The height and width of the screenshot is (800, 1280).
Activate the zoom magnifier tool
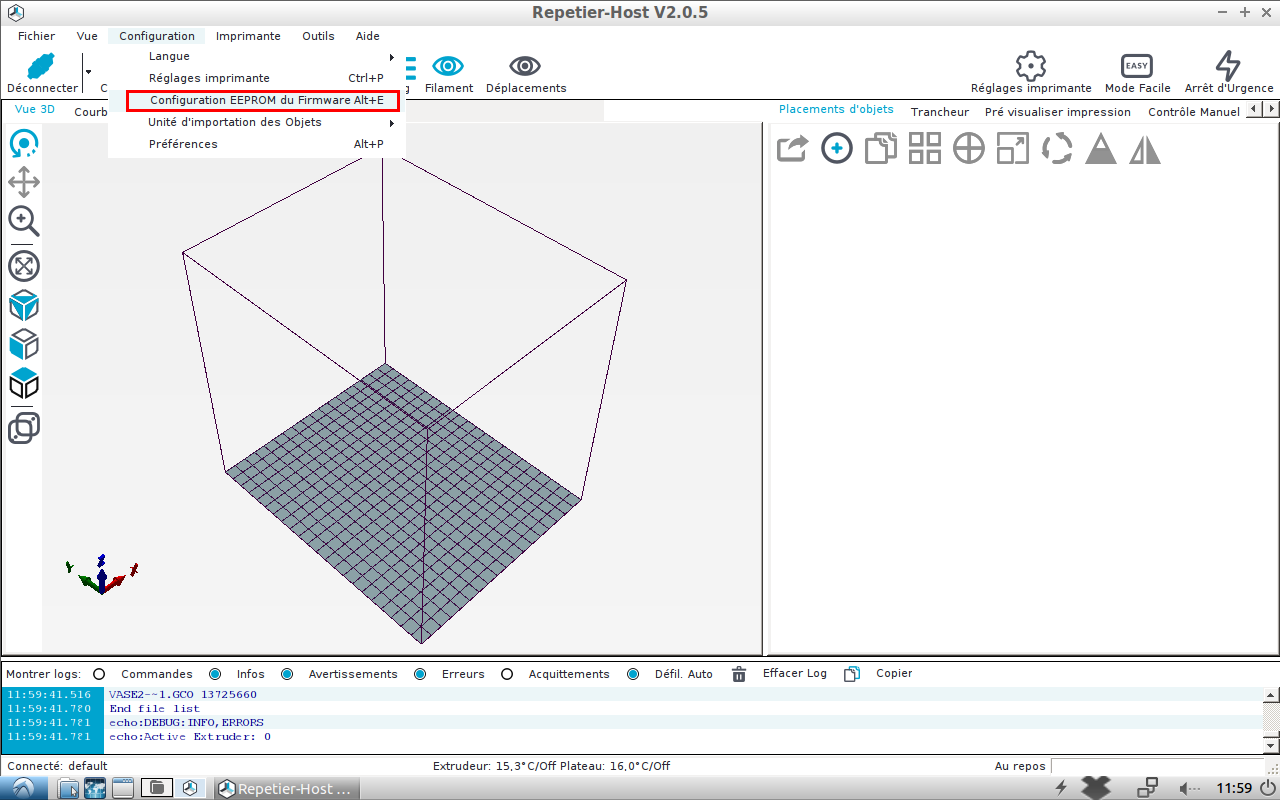pos(24,221)
